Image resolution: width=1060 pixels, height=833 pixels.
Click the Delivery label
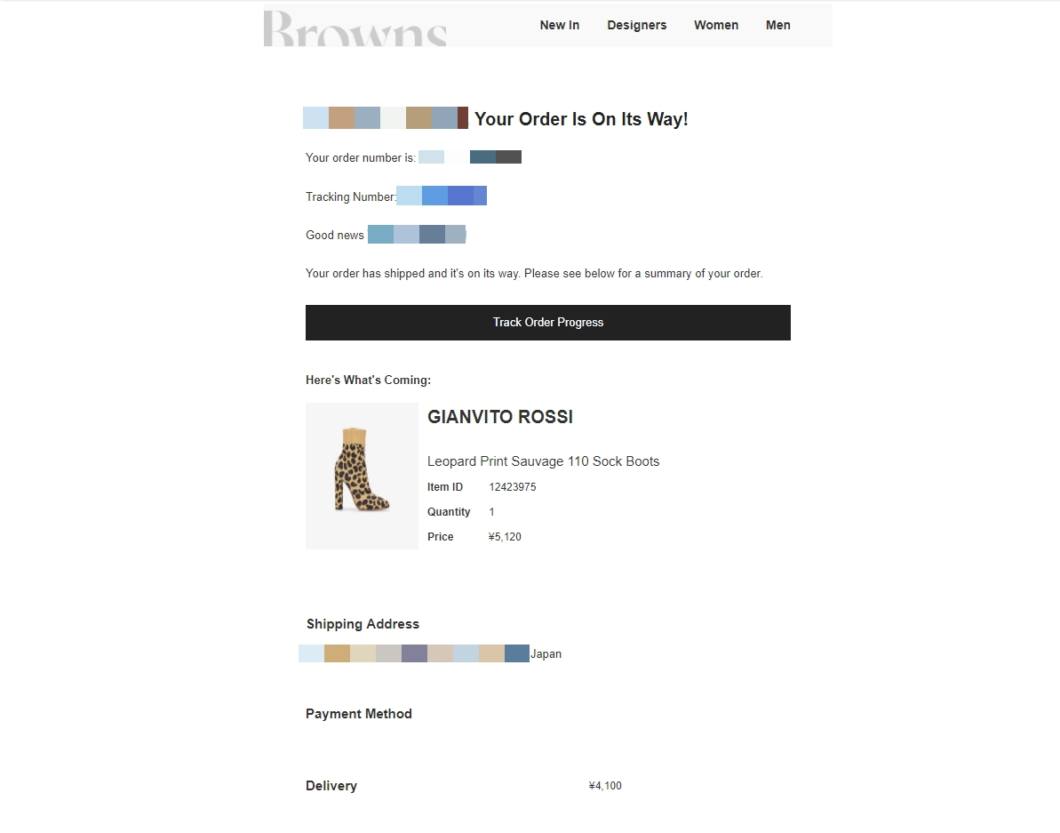pos(331,786)
